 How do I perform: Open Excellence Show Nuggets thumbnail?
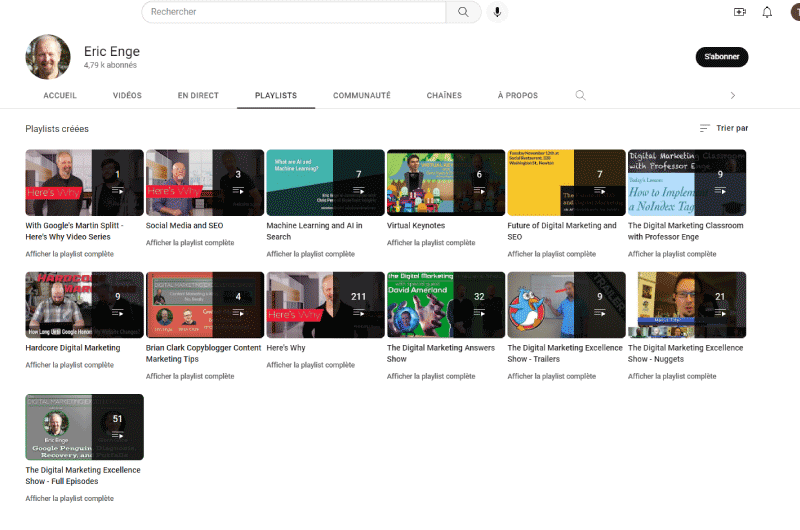point(687,305)
